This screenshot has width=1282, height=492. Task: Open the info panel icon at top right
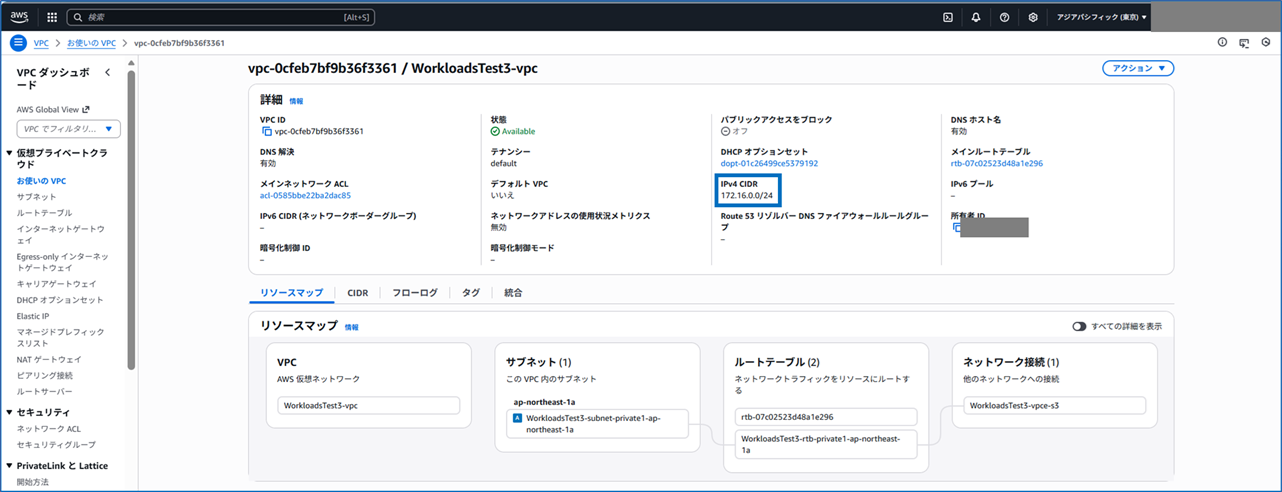[x=1222, y=43]
